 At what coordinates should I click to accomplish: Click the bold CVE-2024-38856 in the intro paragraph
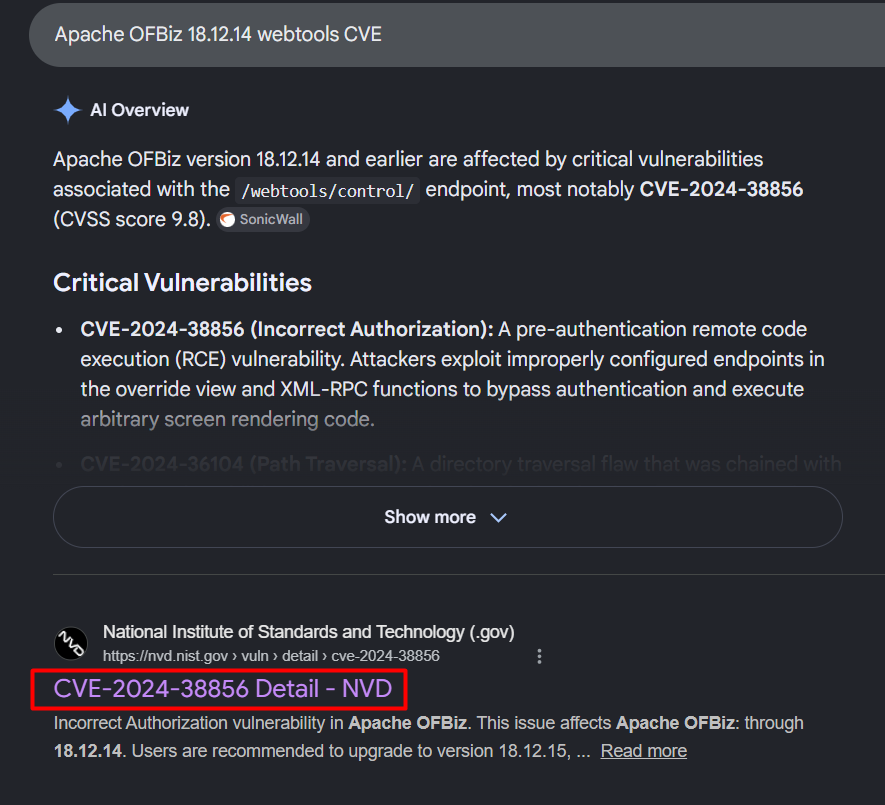pyautogui.click(x=721, y=189)
